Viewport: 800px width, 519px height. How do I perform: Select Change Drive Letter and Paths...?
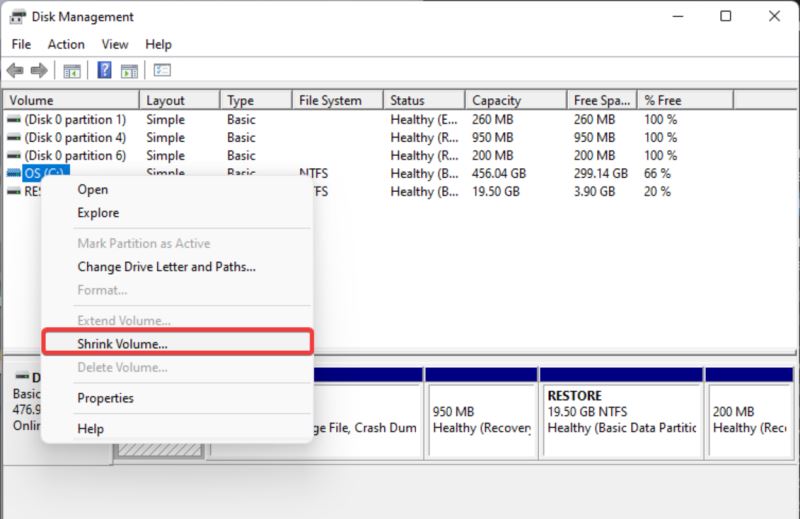tap(166, 267)
